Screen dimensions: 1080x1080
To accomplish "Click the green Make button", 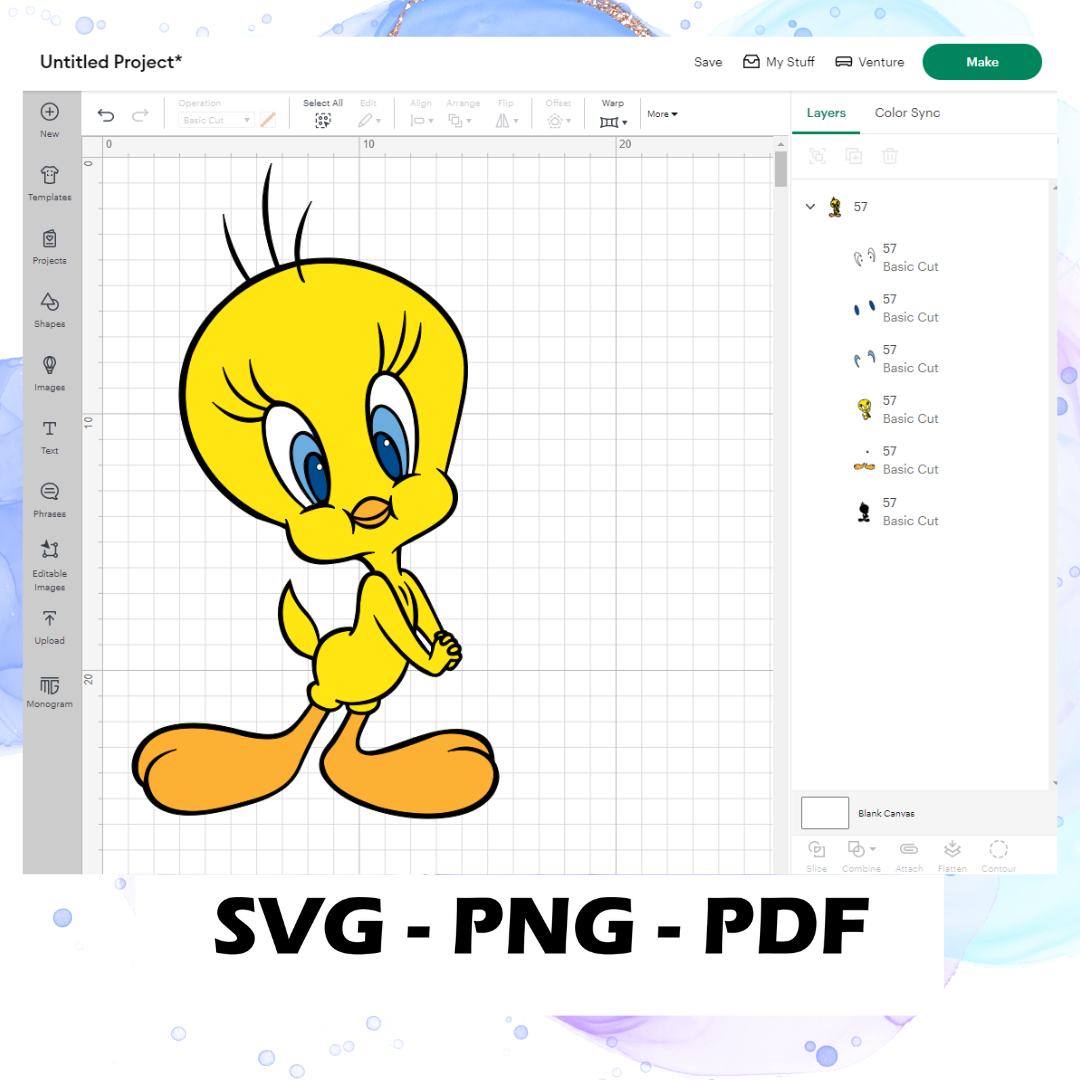I will pyautogui.click(x=982, y=62).
